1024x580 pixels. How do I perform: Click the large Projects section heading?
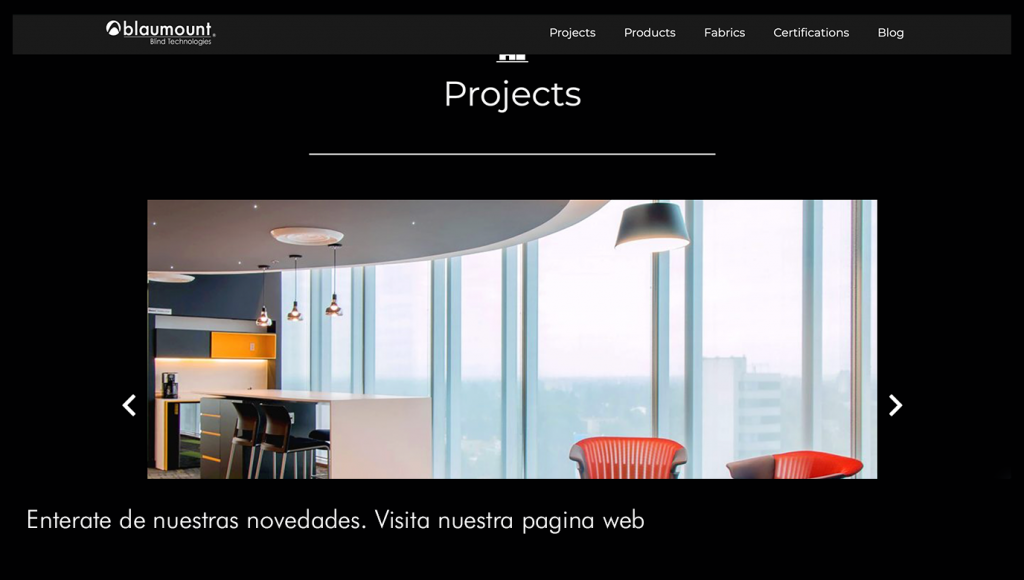pos(512,95)
